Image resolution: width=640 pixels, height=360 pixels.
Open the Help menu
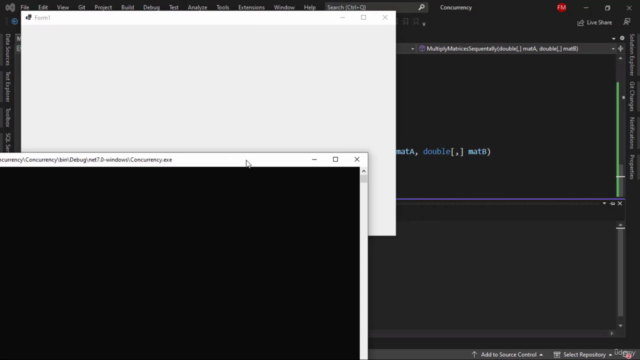point(310,7)
